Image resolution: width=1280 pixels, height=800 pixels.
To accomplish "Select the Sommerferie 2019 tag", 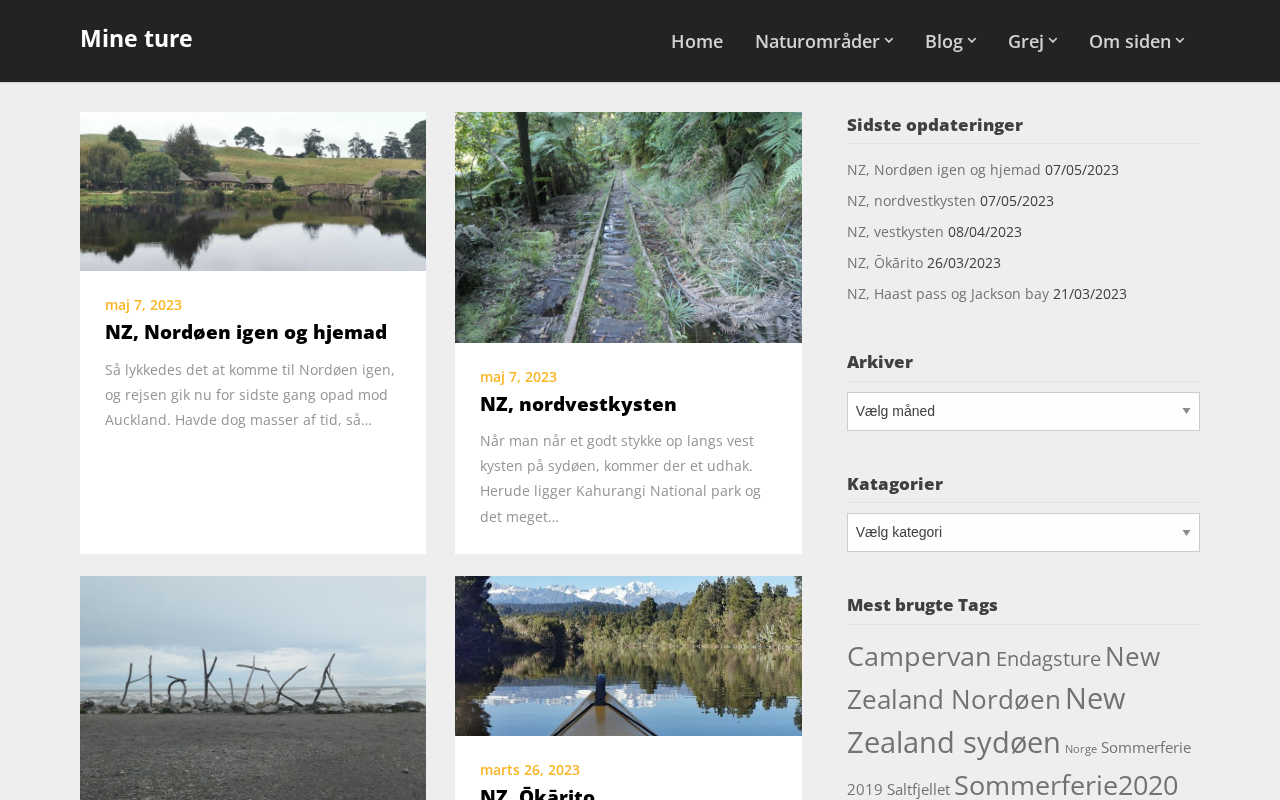I will (1019, 768).
